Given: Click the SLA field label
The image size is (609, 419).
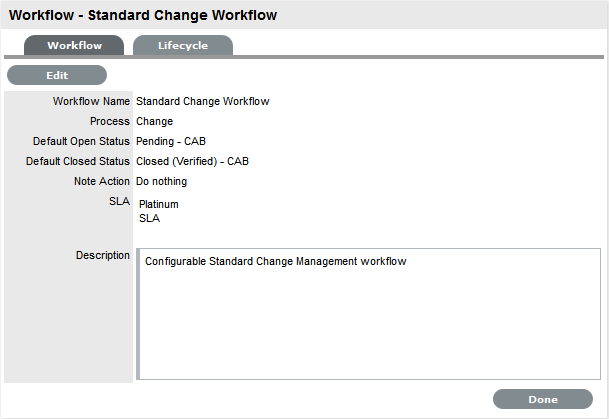Looking at the screenshot, I should [x=119, y=201].
